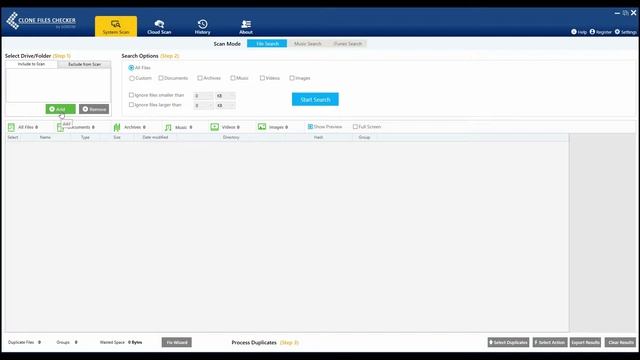The image size is (640, 360).
Task: Click the Select Action button
Action: pos(550,342)
